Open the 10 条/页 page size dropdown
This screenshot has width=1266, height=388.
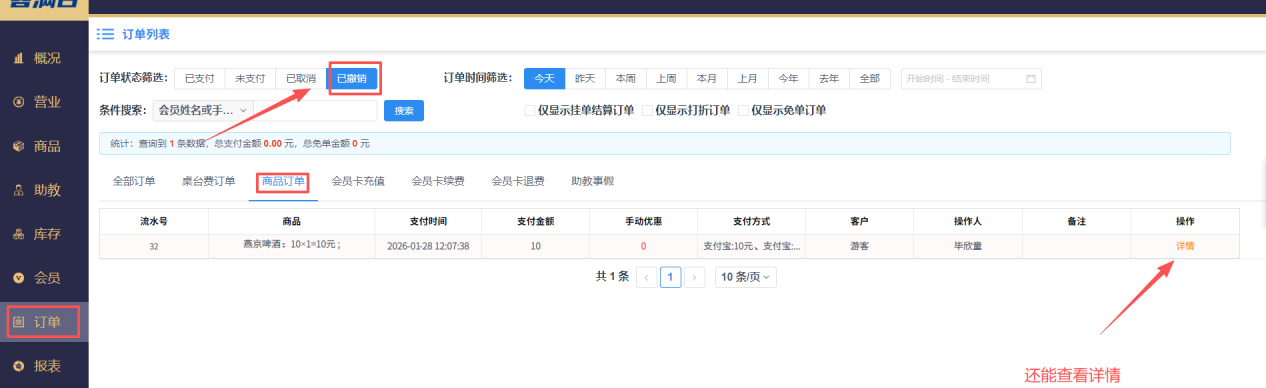(x=746, y=277)
